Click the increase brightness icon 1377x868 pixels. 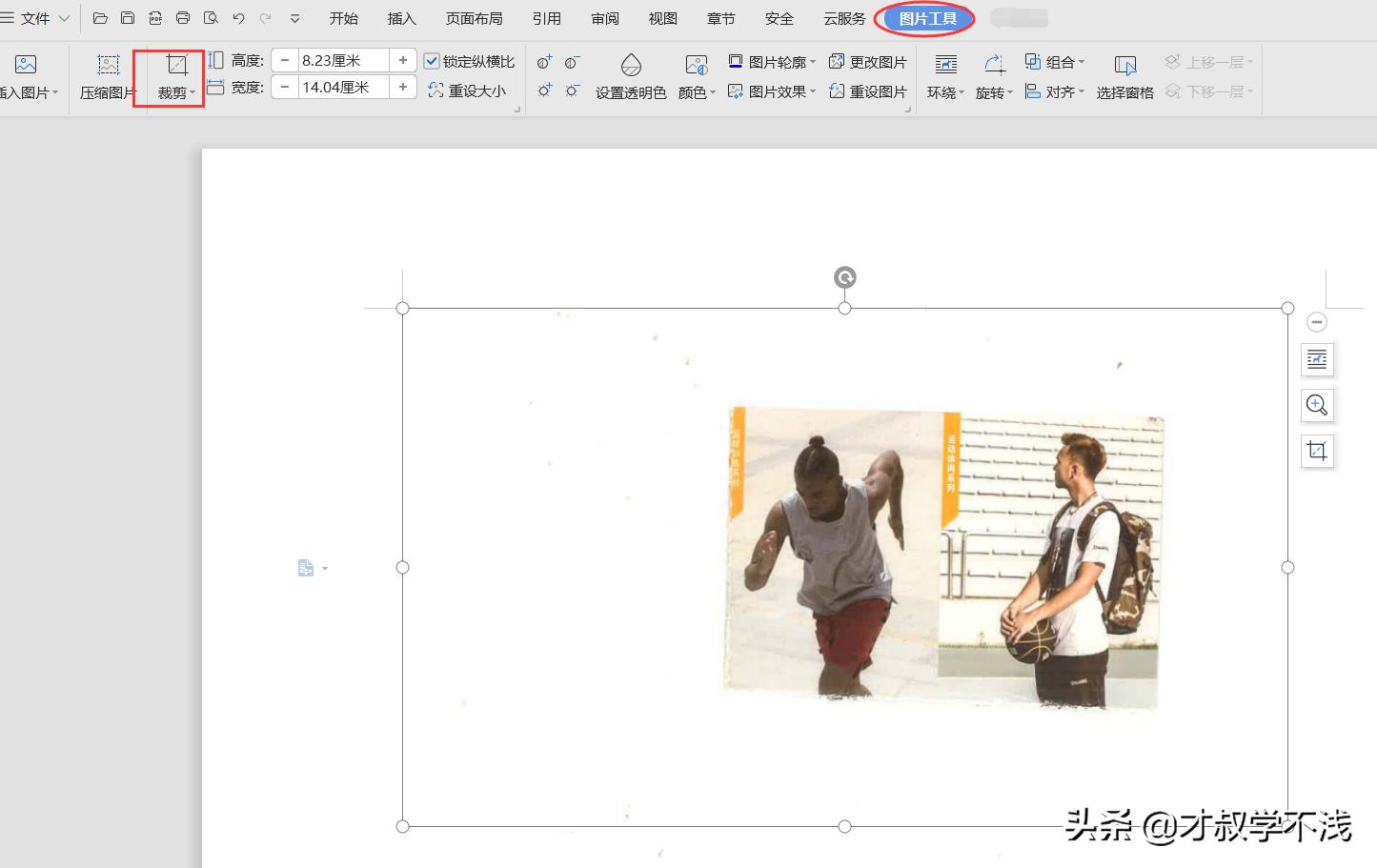(543, 91)
